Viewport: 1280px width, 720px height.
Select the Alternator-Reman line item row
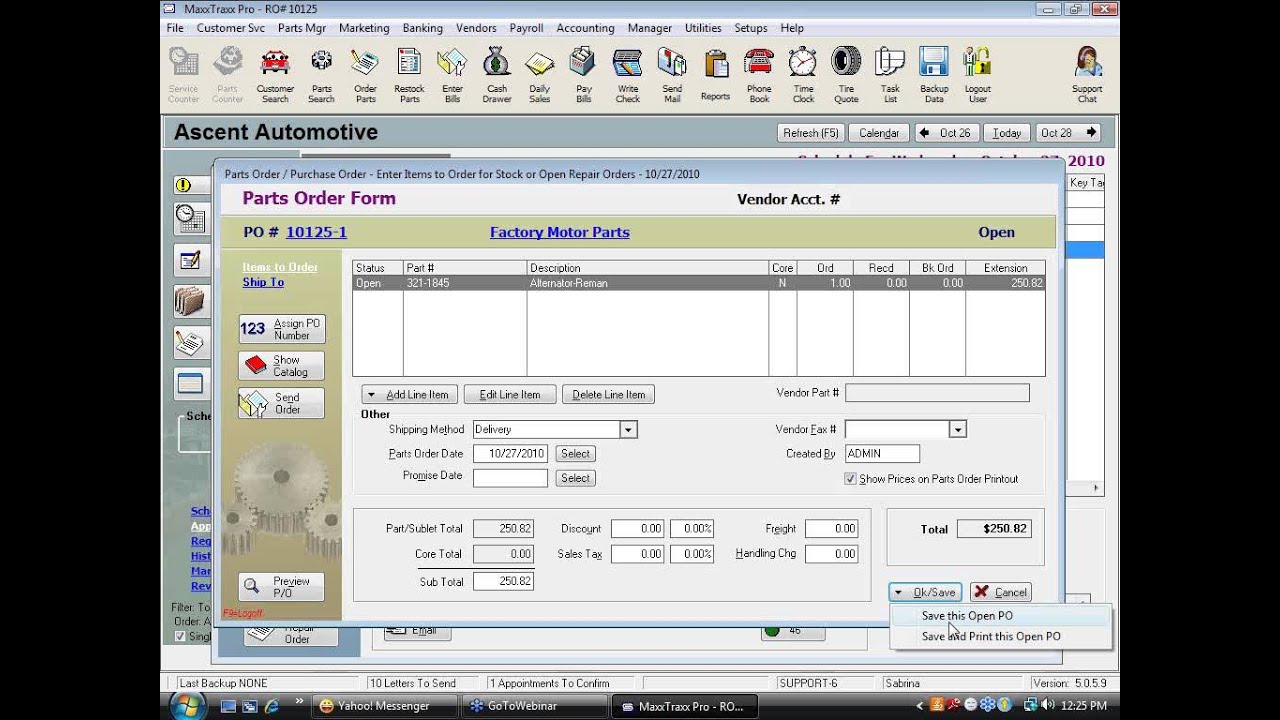(698, 283)
